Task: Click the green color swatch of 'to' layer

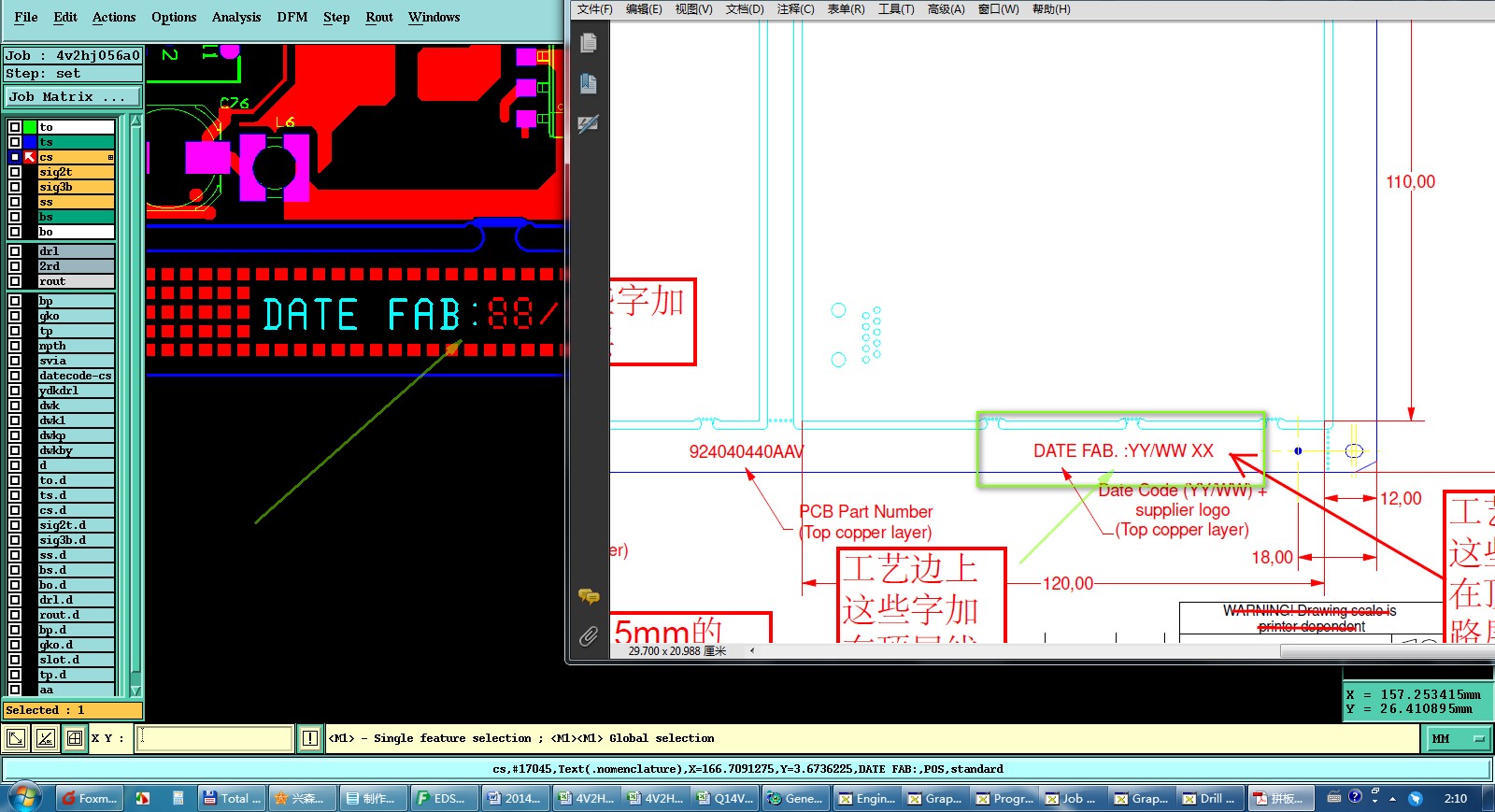Action: [x=30, y=127]
